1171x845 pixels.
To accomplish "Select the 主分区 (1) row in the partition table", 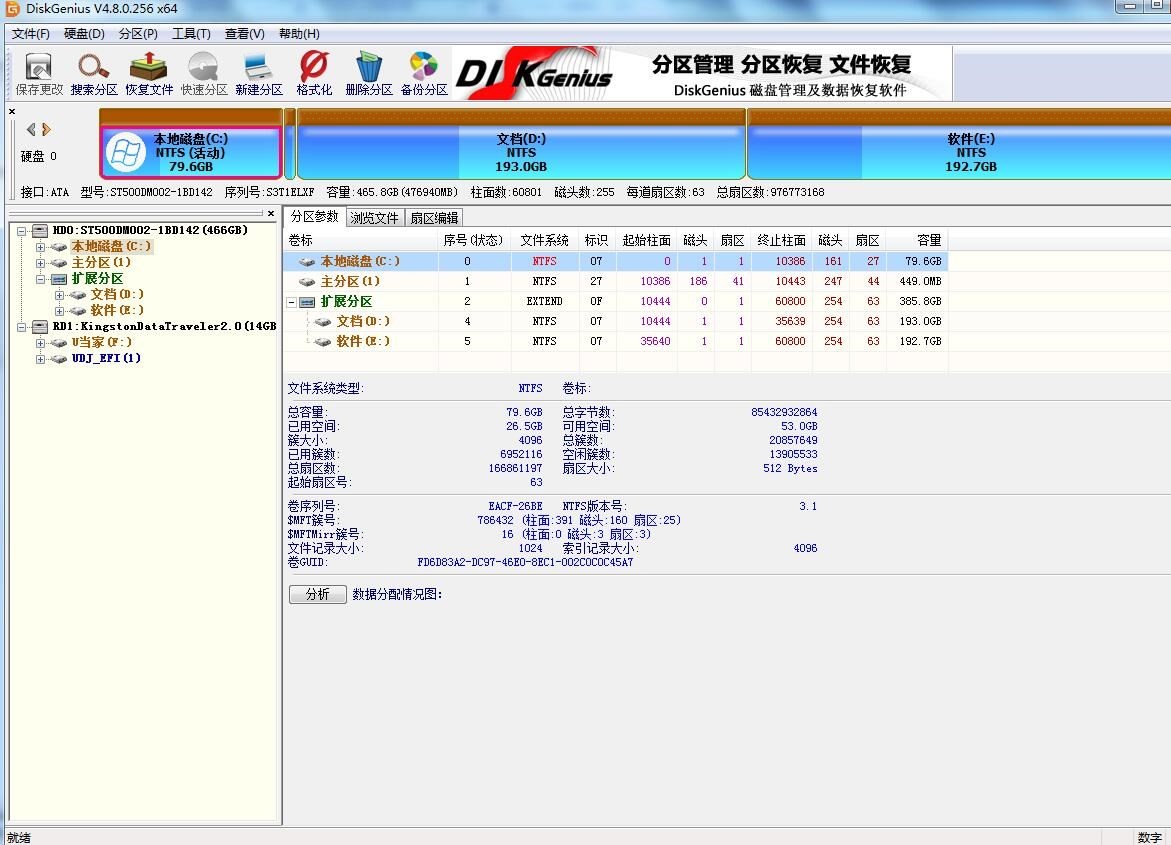I will click(615, 282).
